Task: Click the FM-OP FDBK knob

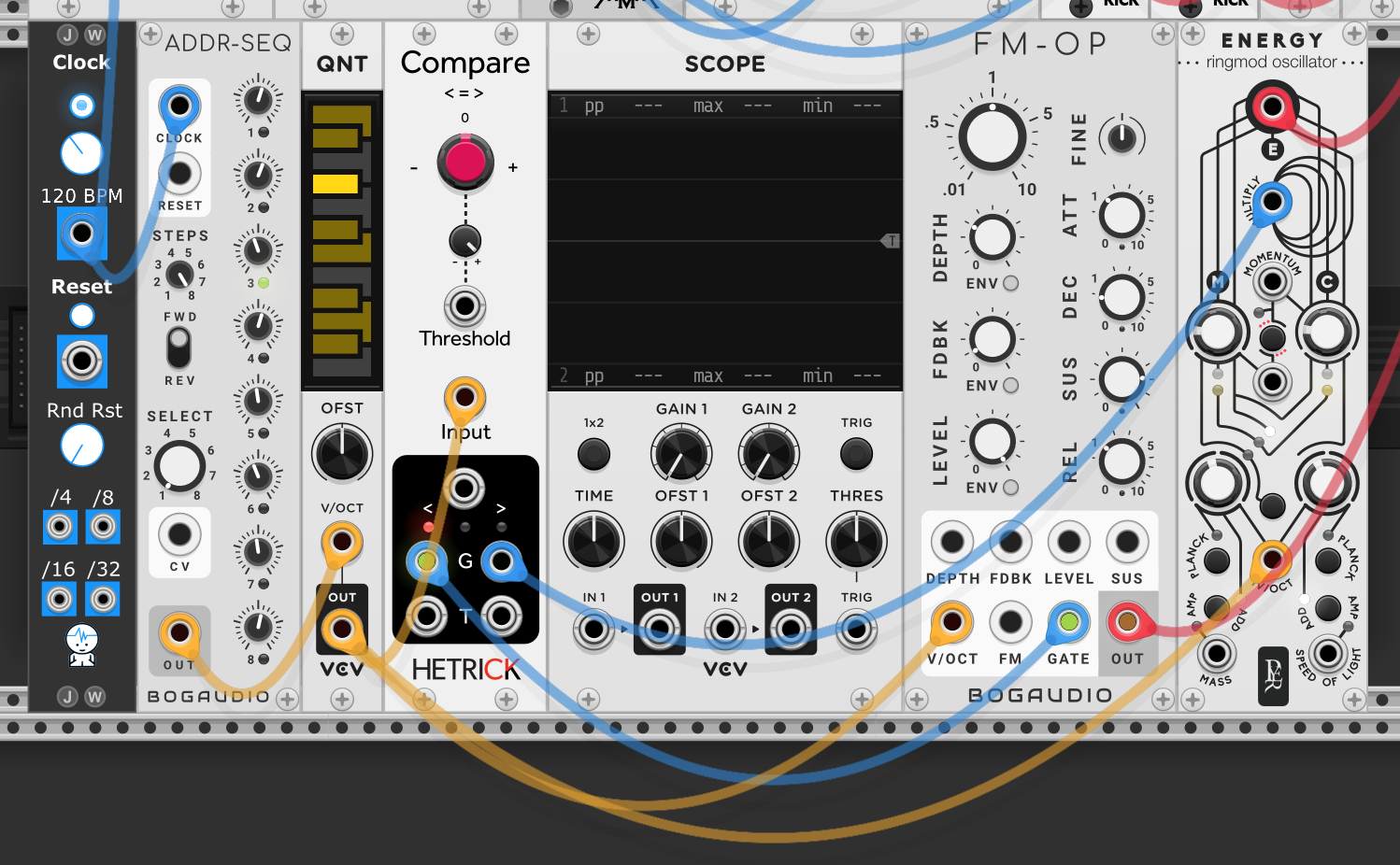Action: [993, 338]
